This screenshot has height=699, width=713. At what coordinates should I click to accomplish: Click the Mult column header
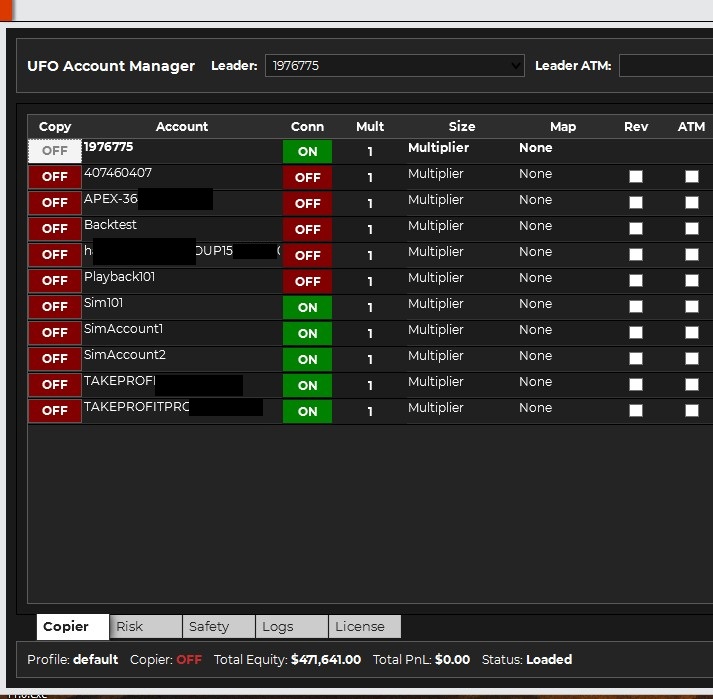370,126
